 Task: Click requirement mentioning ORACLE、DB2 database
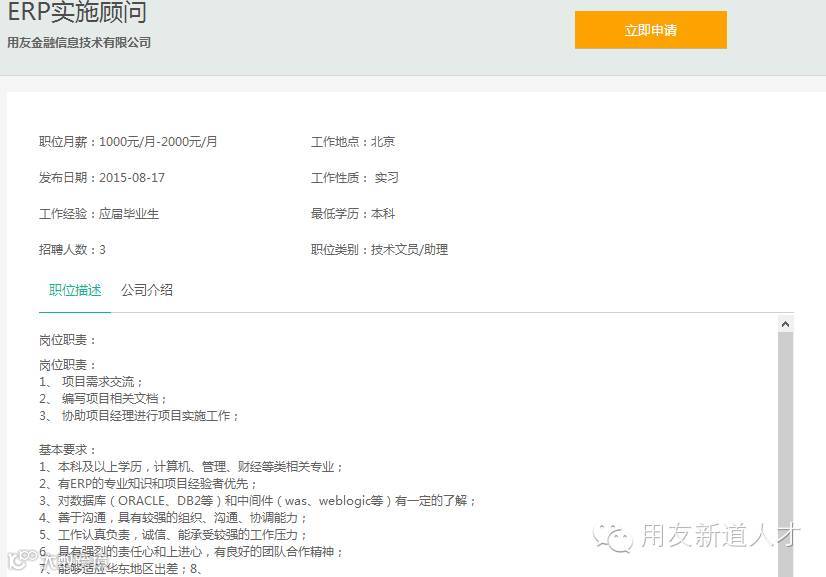[258, 501]
